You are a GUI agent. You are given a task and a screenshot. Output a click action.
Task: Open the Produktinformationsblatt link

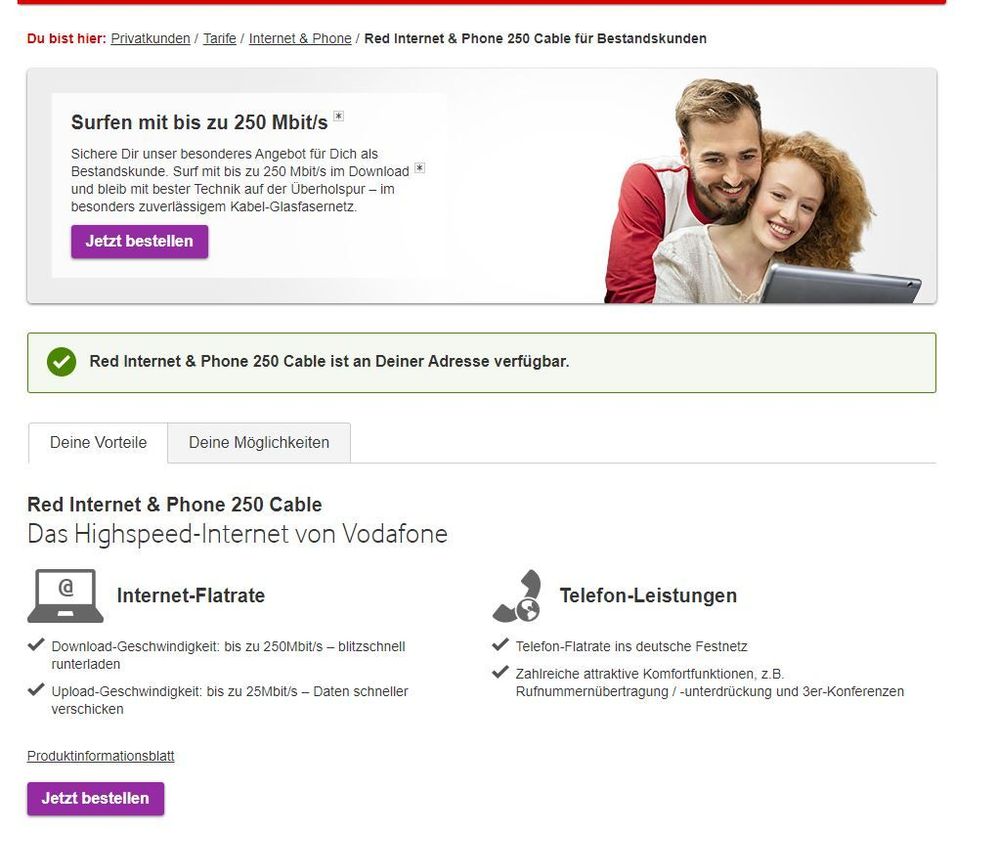[x=101, y=756]
